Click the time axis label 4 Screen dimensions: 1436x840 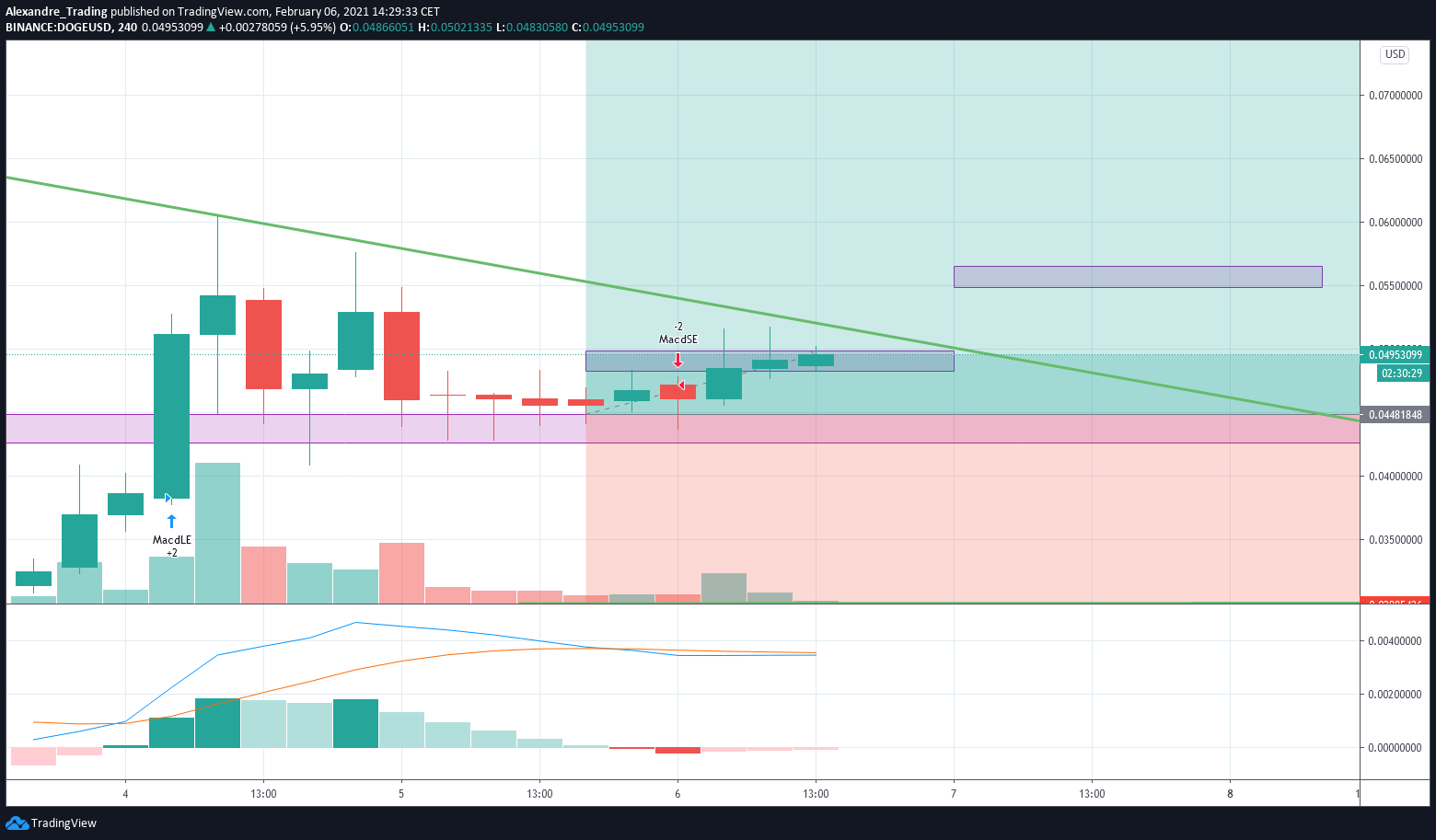tap(125, 794)
